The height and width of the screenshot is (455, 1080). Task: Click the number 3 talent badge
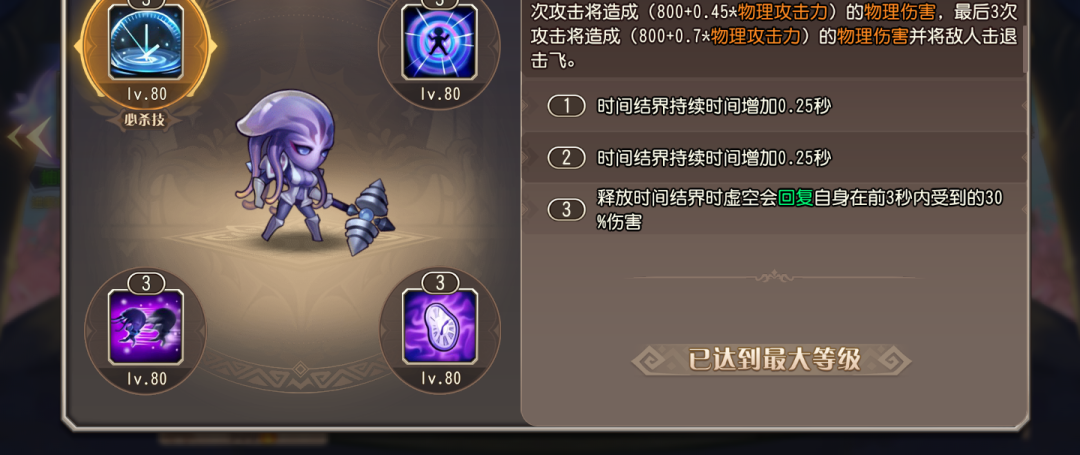[x=567, y=209]
